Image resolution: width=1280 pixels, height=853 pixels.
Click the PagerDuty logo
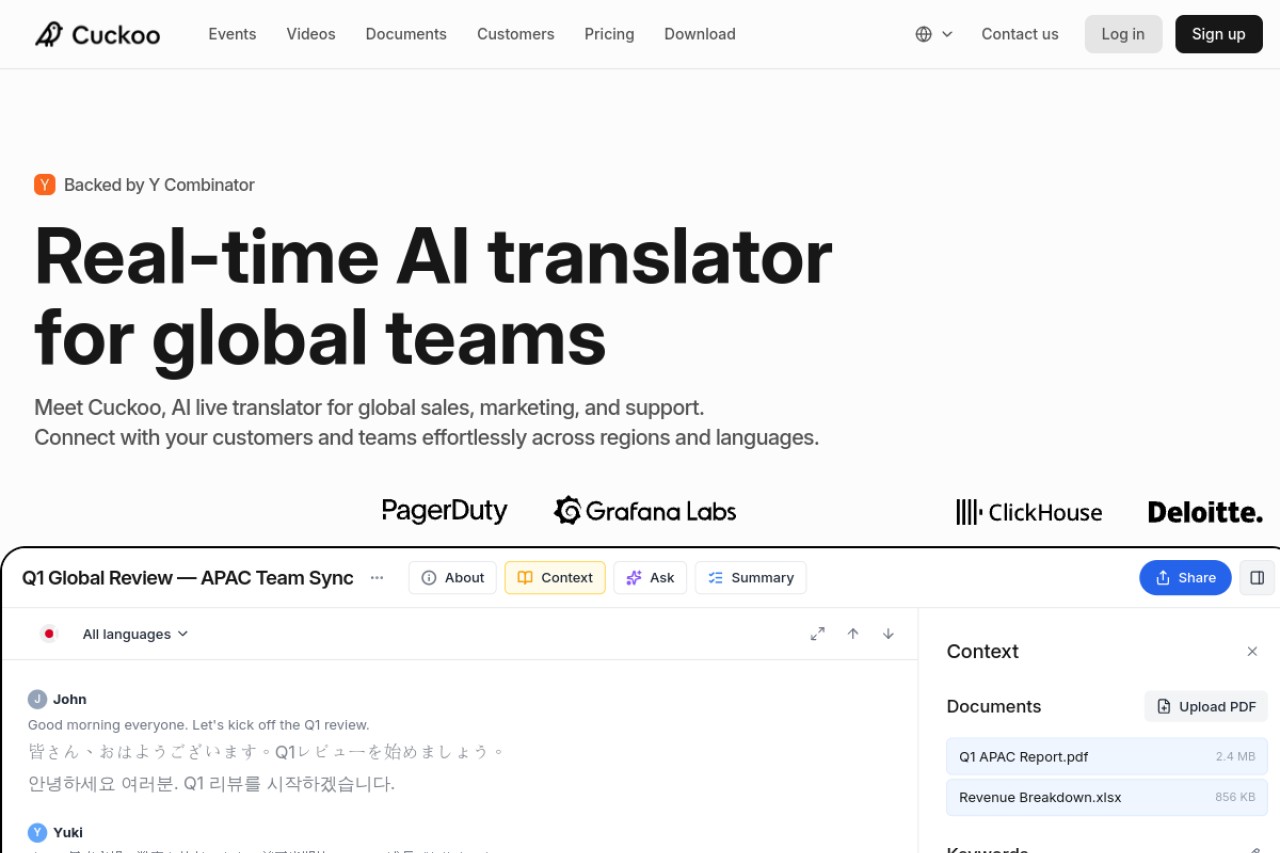[445, 511]
